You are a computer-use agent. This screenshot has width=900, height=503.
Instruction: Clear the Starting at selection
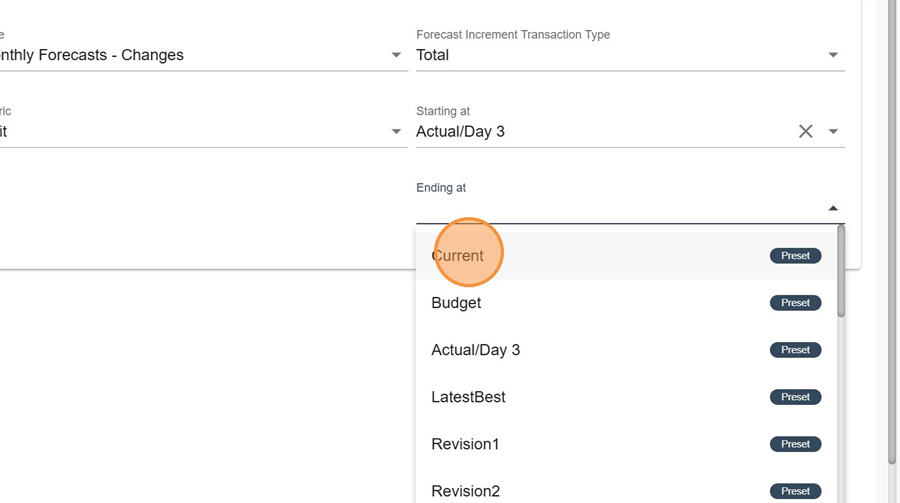(x=805, y=131)
